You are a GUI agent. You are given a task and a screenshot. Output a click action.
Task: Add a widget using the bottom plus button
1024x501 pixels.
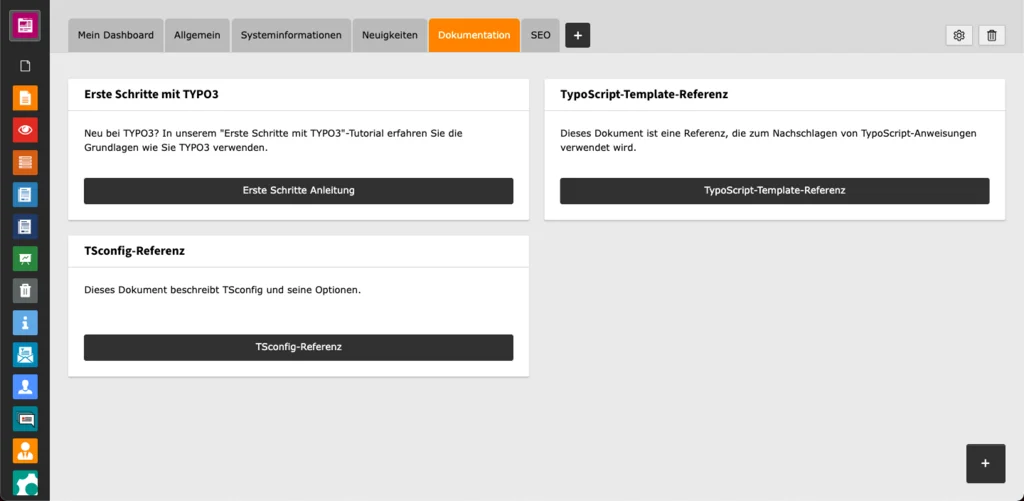click(985, 463)
